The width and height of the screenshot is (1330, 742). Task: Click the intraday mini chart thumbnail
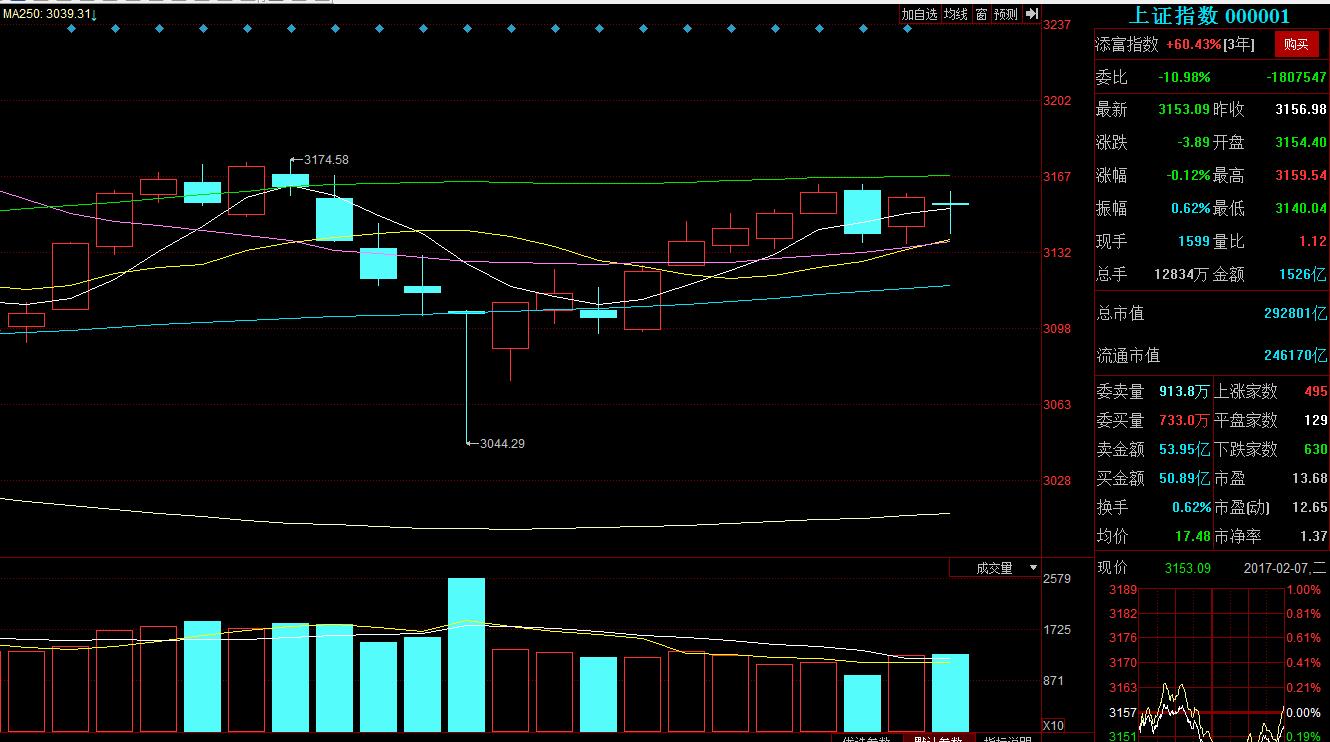click(1212, 665)
